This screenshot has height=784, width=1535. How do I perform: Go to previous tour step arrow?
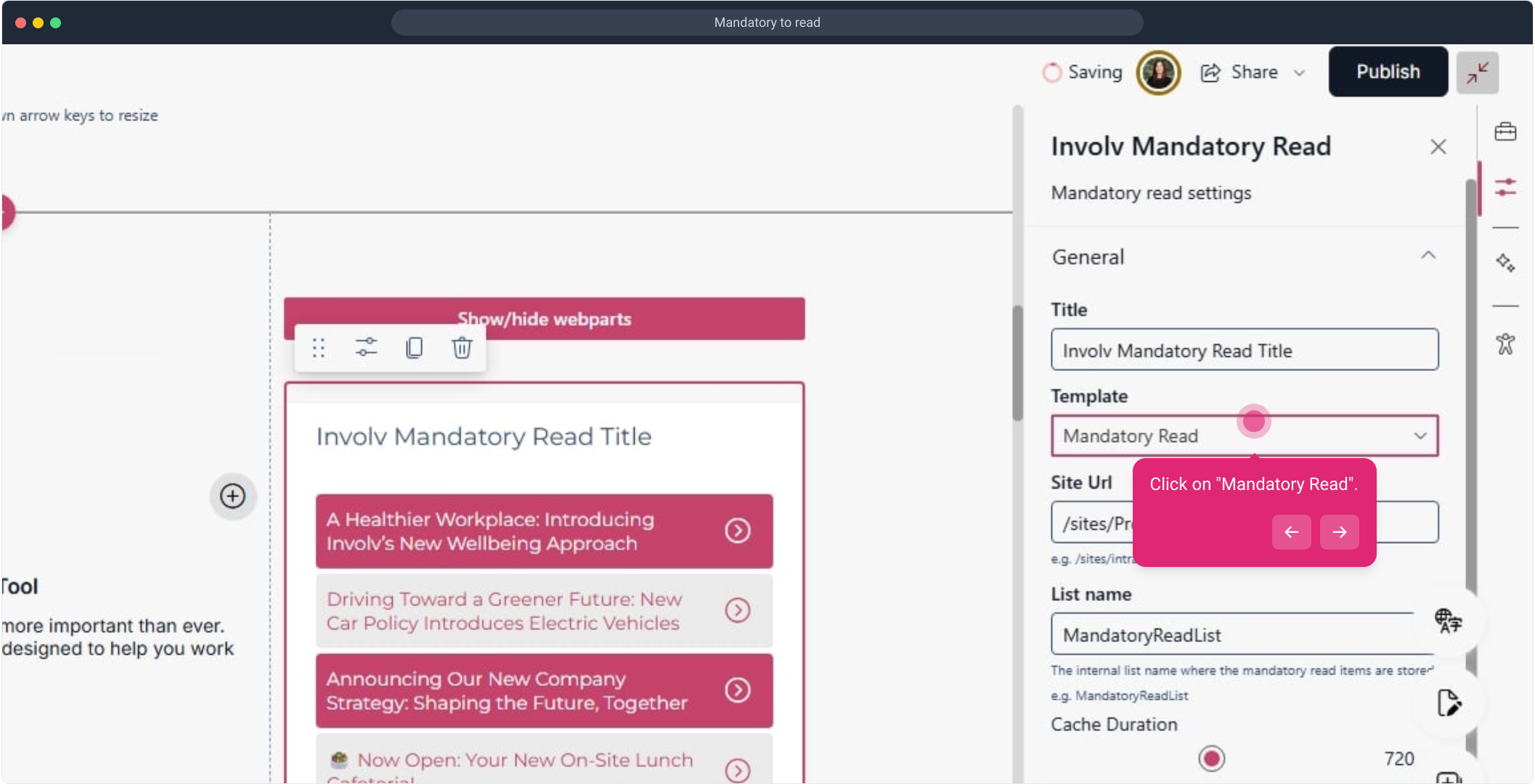1291,532
